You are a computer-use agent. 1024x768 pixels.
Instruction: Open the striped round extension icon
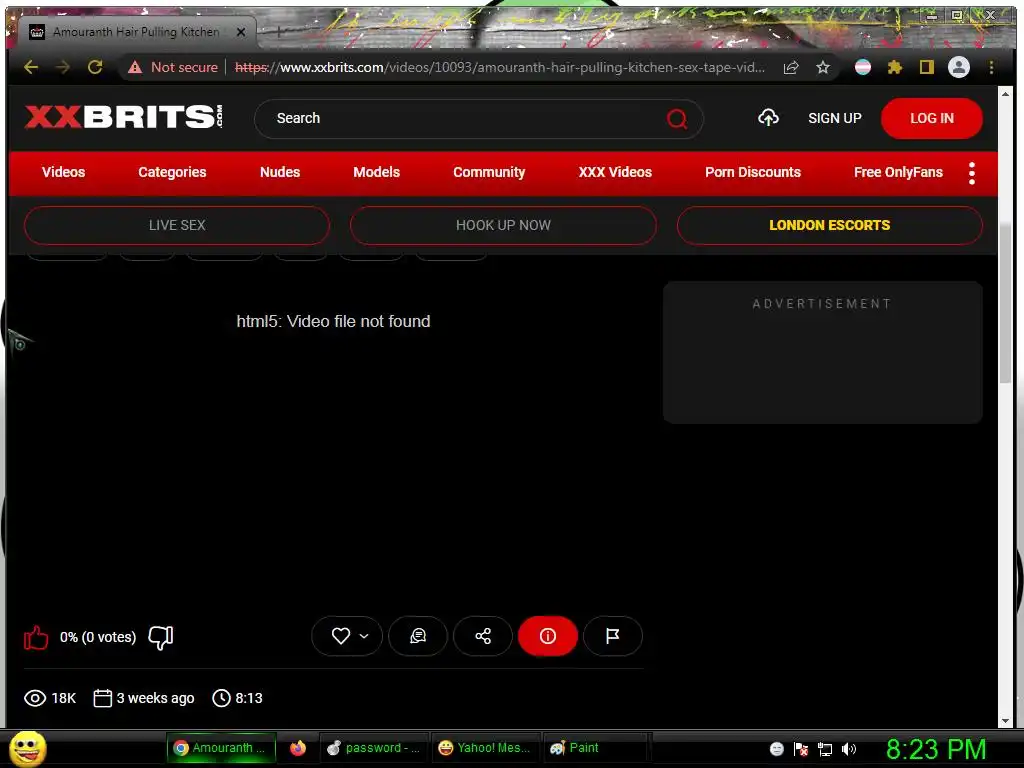(x=863, y=67)
